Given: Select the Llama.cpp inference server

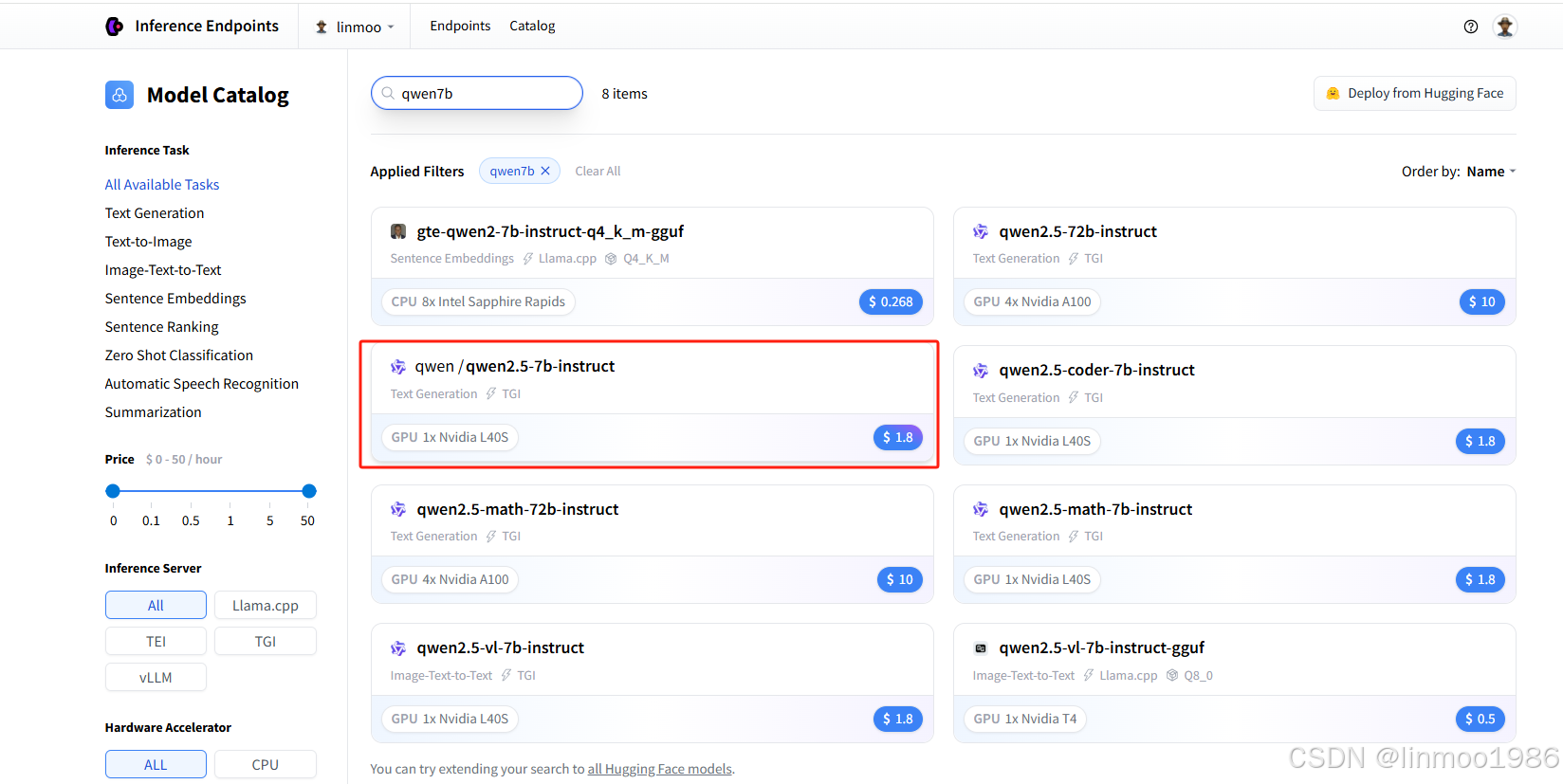Looking at the screenshot, I should 266,605.
